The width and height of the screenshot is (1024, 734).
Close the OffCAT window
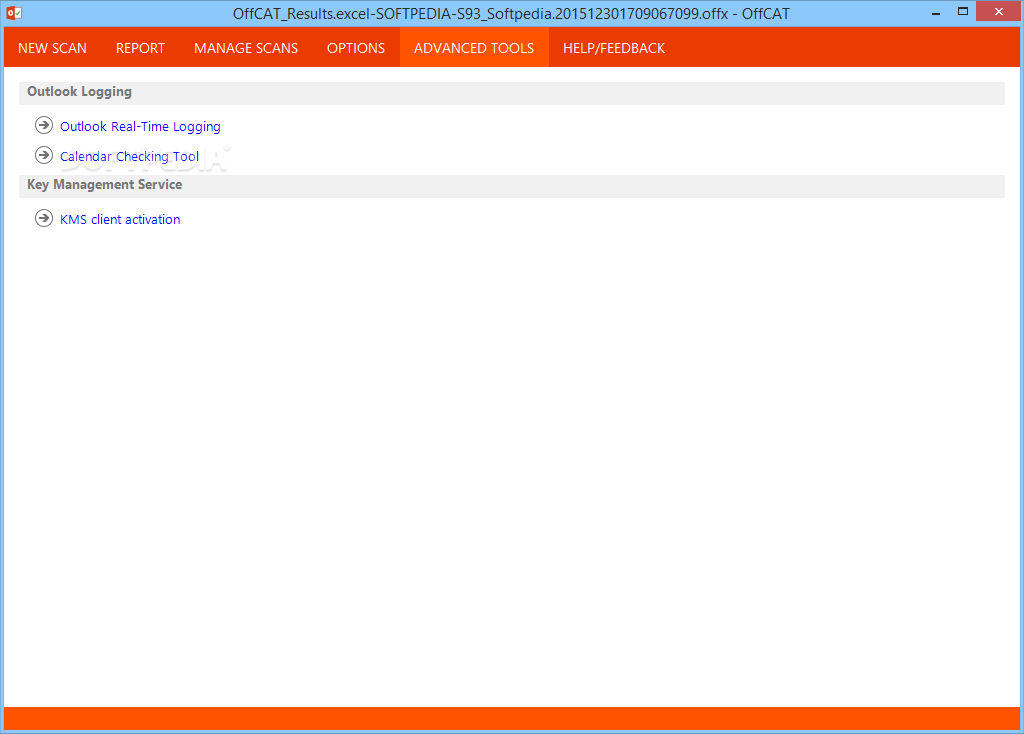coord(999,11)
